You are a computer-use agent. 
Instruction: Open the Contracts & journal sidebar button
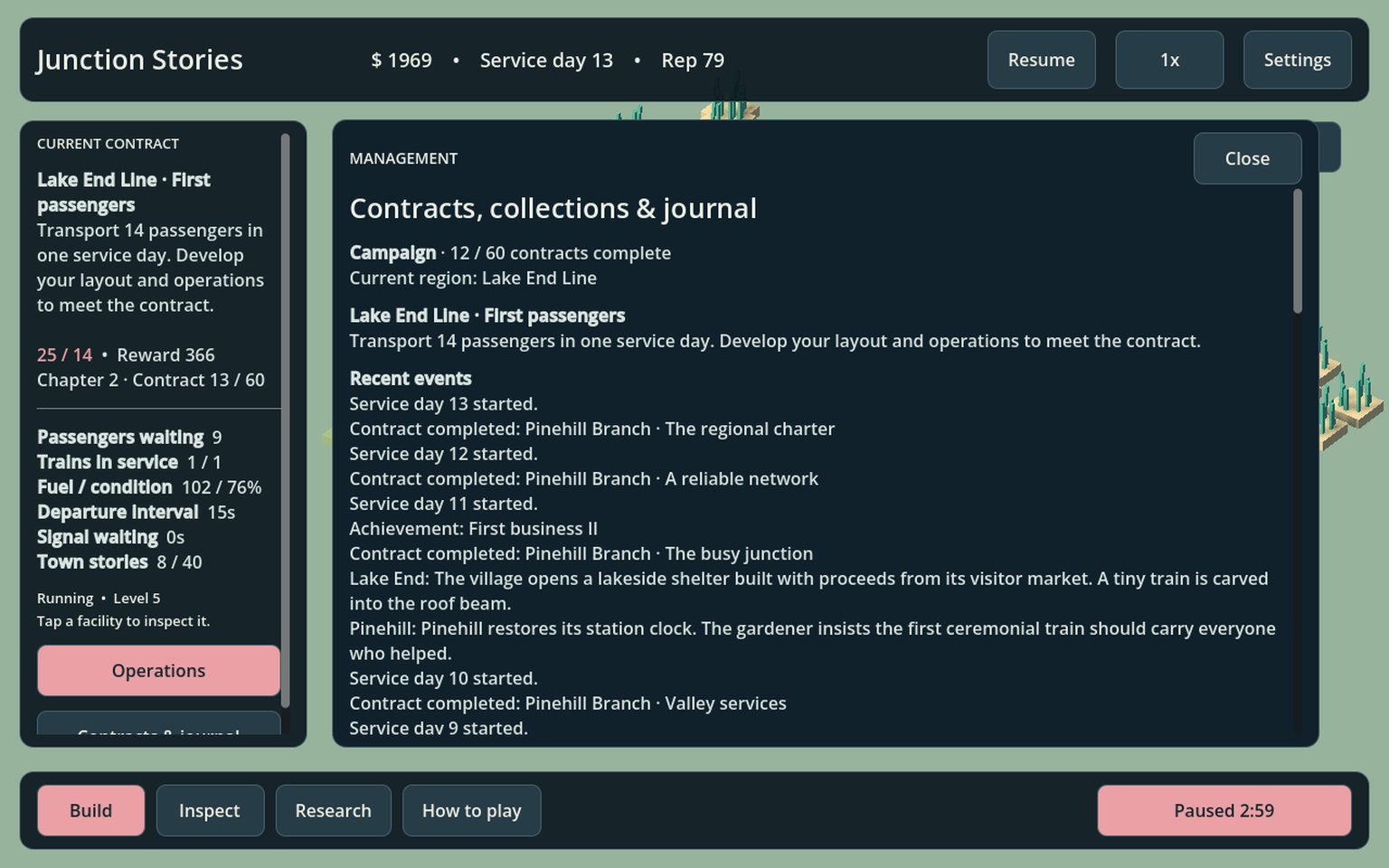point(158,722)
